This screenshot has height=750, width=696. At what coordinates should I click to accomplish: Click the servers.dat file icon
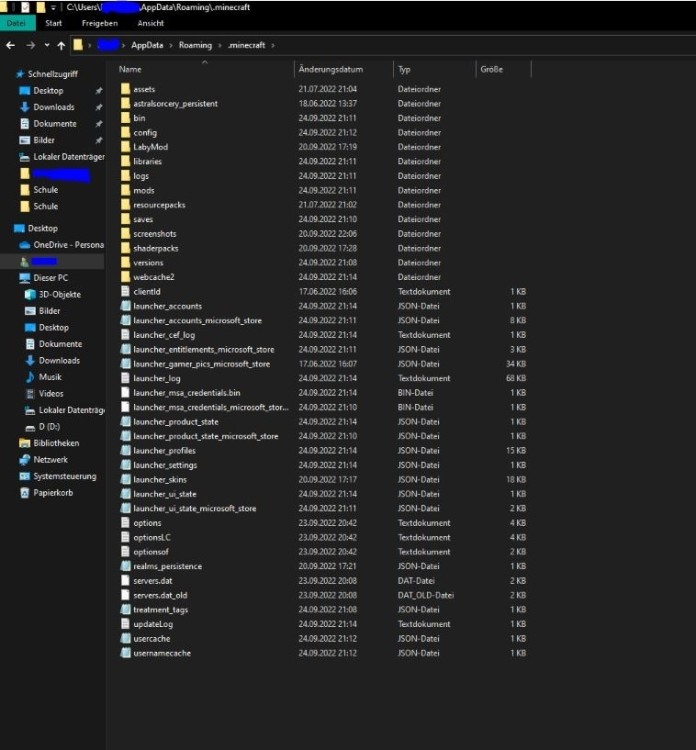pyautogui.click(x=125, y=581)
